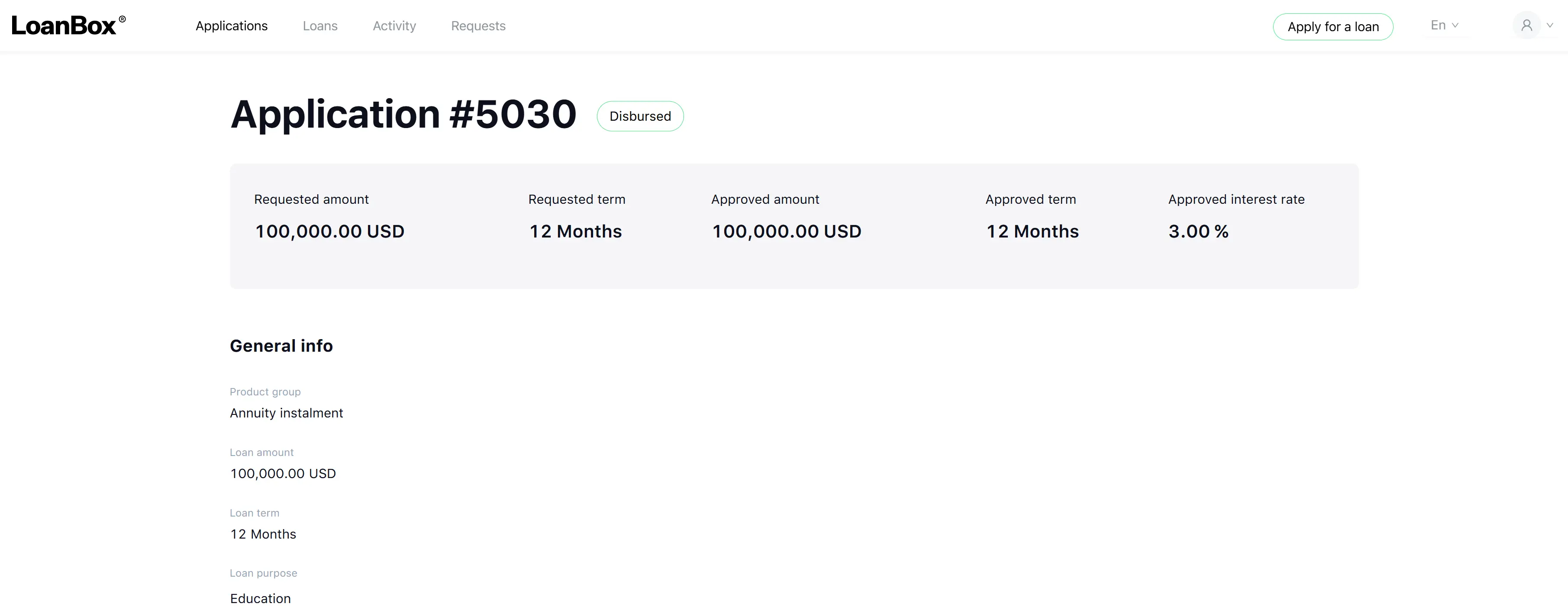Click the Requested term 12 Months value
The height and width of the screenshot is (613, 1568).
click(575, 232)
